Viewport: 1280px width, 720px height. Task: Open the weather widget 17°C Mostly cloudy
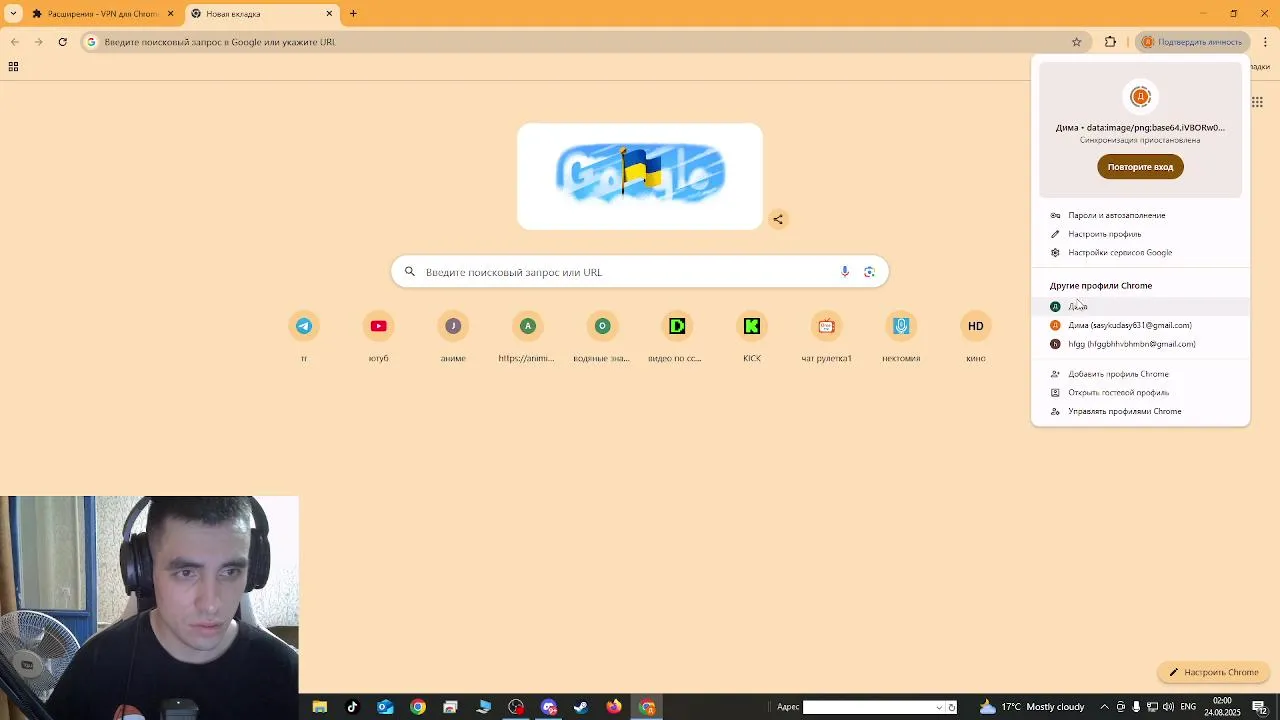[1032, 707]
